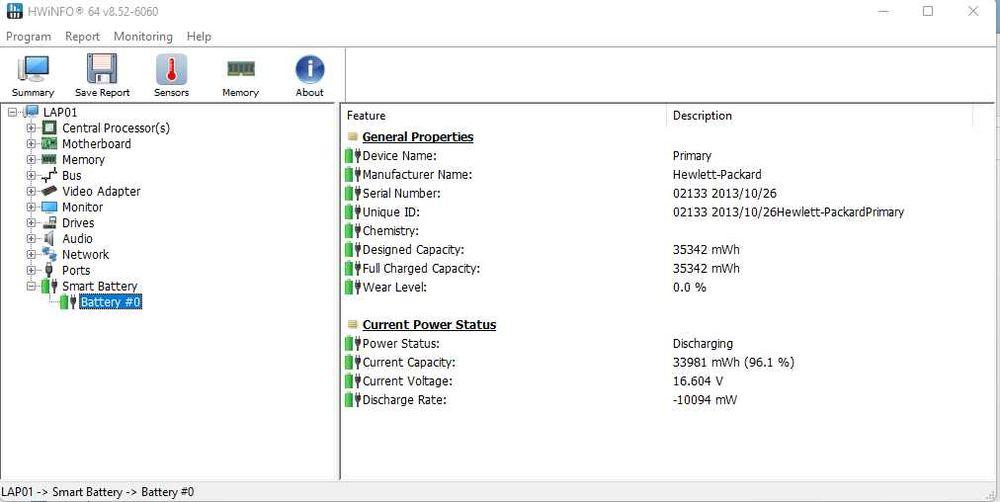1000x502 pixels.
Task: Click the Unique ID value text
Action: point(788,212)
